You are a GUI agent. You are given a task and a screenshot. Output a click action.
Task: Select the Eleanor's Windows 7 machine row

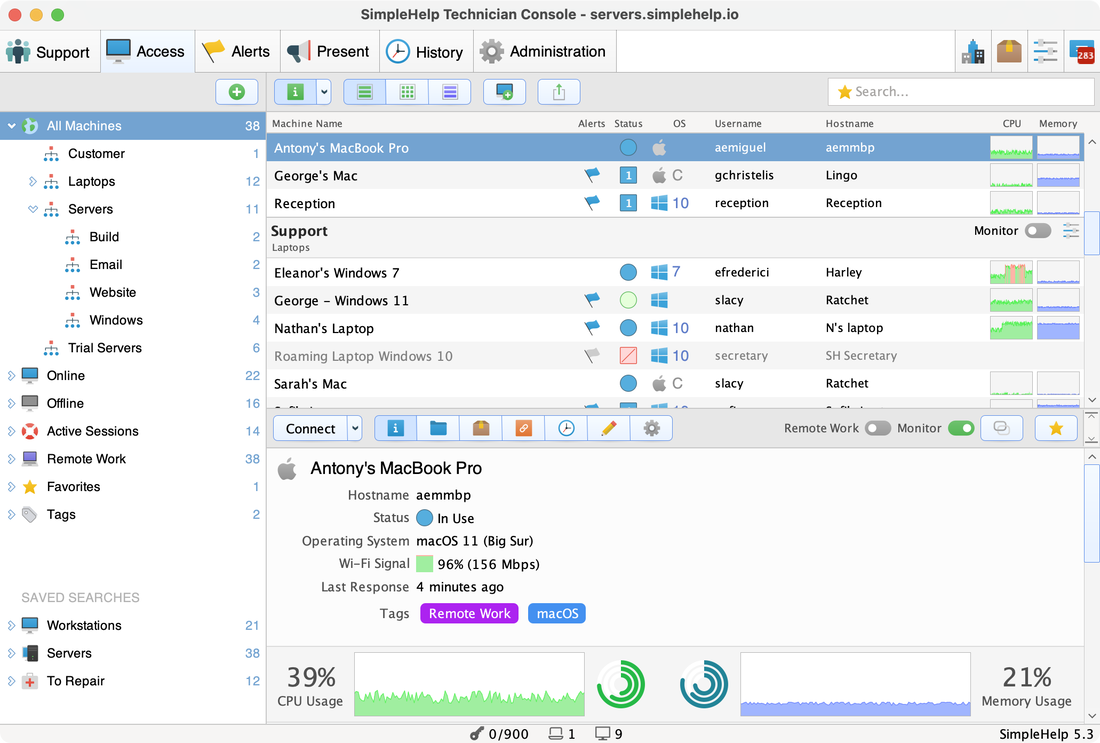click(675, 272)
